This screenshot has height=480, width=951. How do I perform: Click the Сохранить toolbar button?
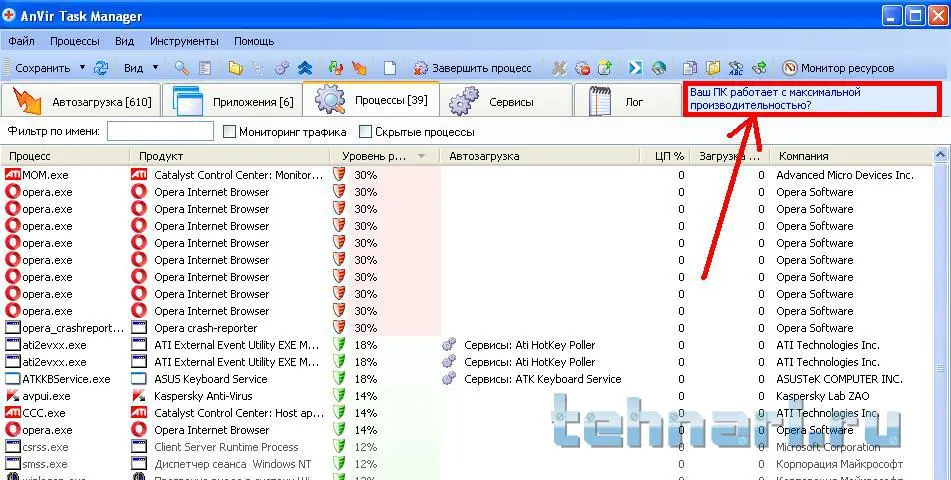click(42, 68)
